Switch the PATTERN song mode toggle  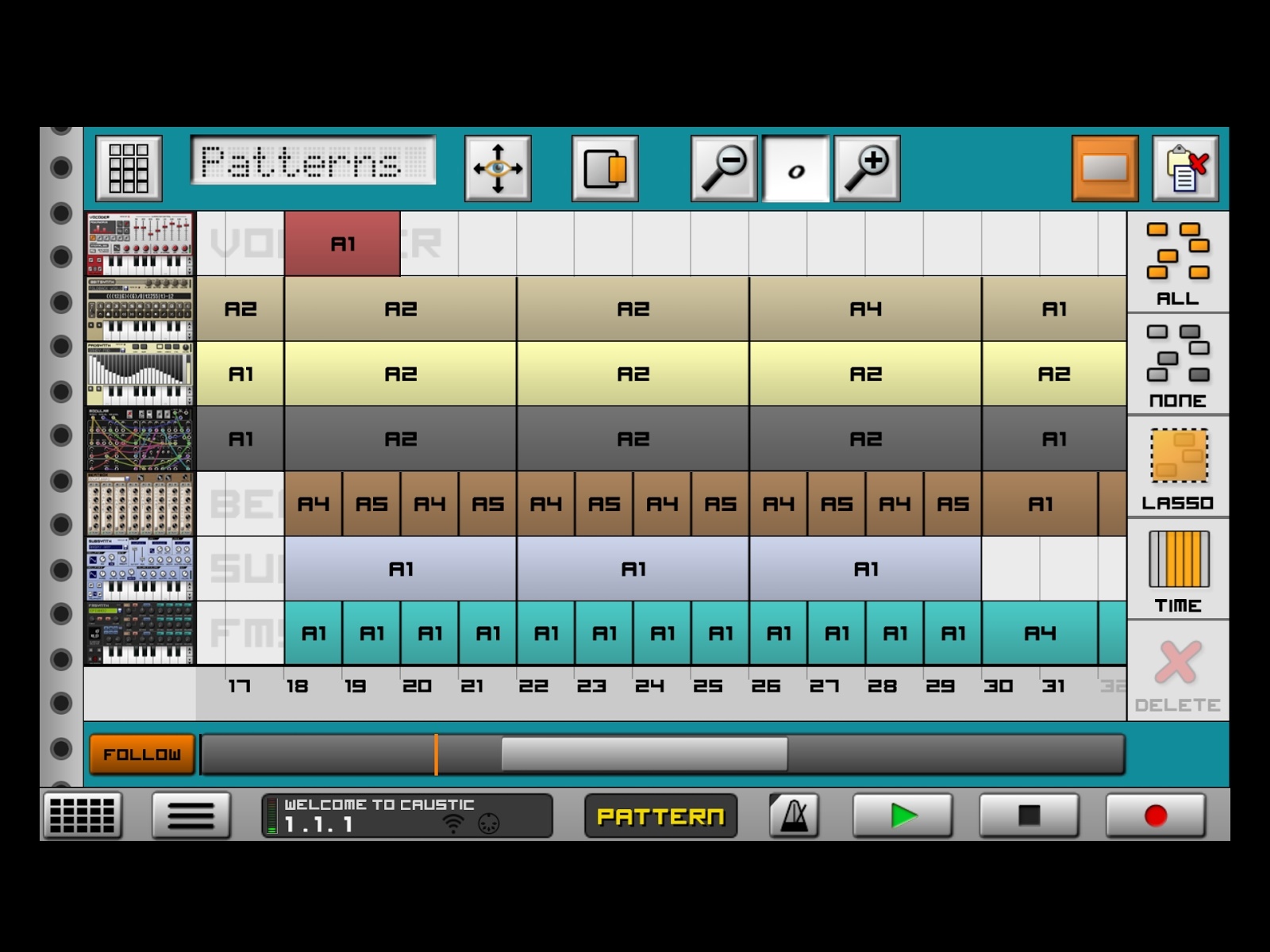point(660,816)
